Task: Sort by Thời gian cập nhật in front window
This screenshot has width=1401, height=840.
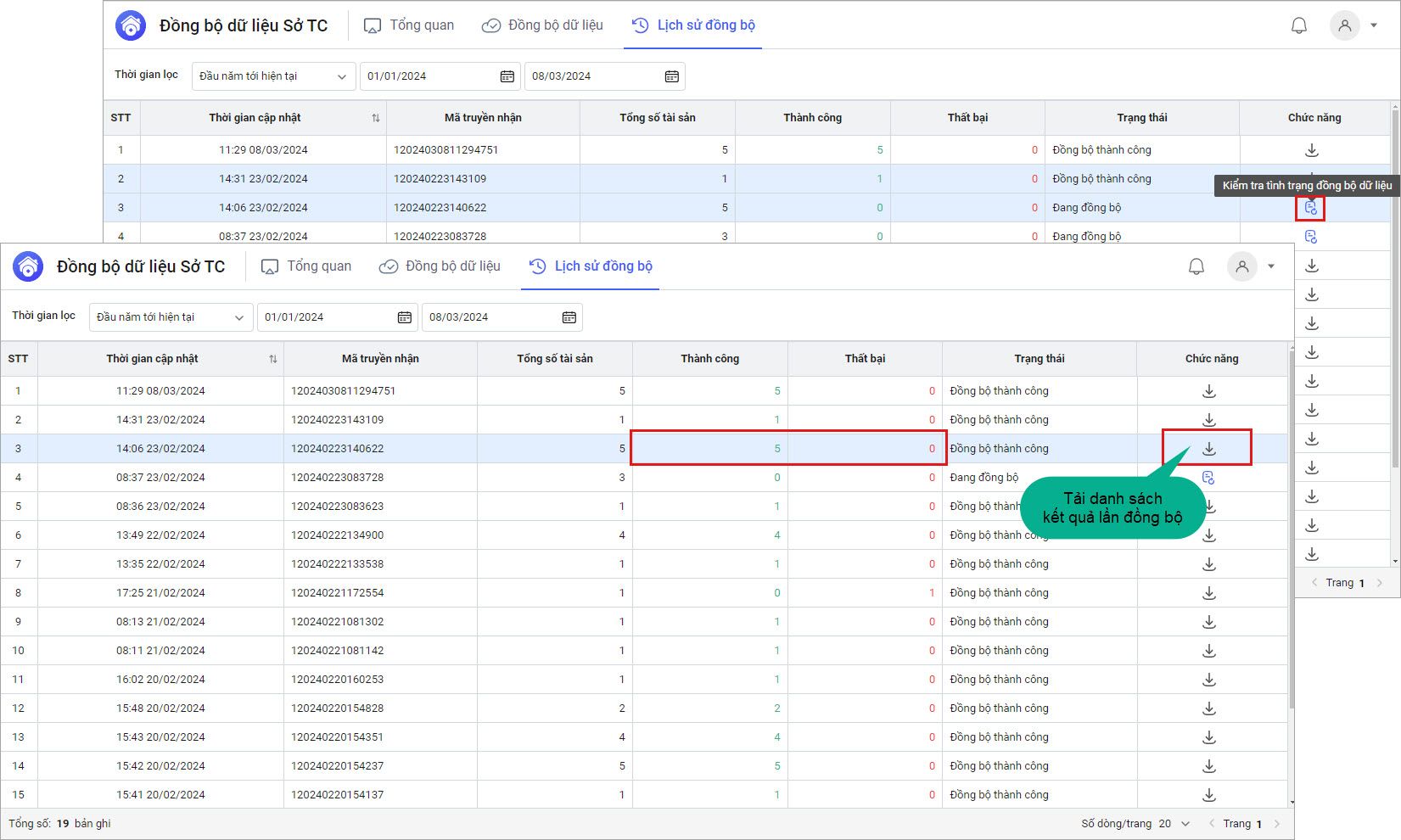Action: (272, 359)
